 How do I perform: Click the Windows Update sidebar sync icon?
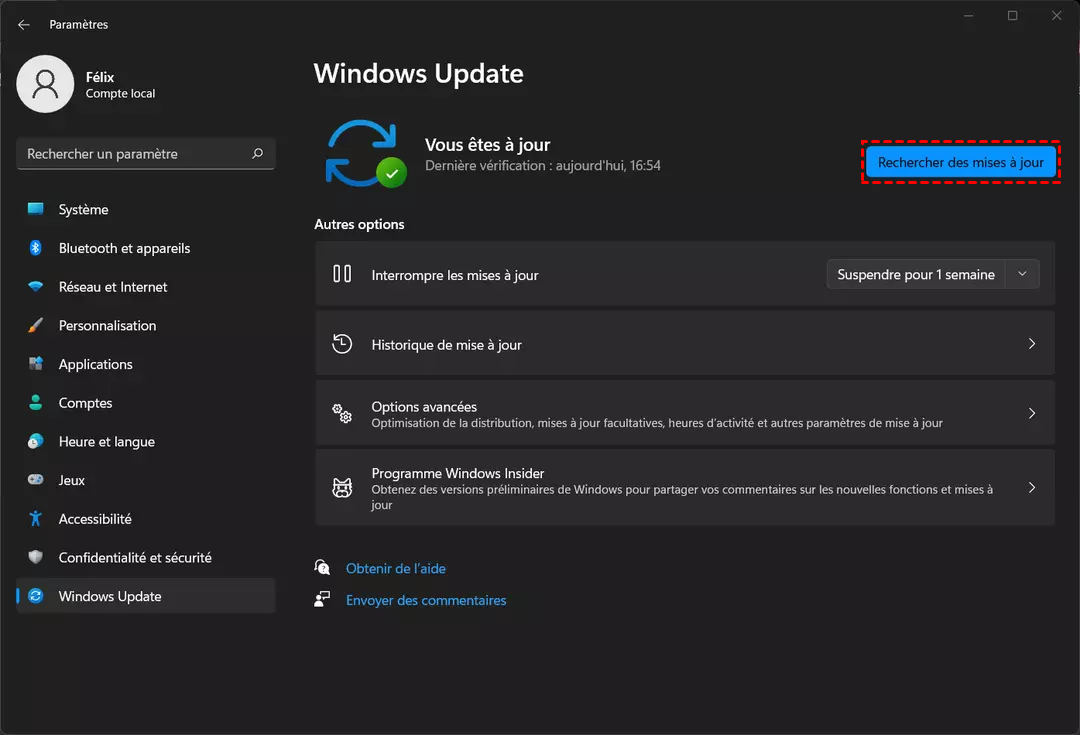coord(35,596)
